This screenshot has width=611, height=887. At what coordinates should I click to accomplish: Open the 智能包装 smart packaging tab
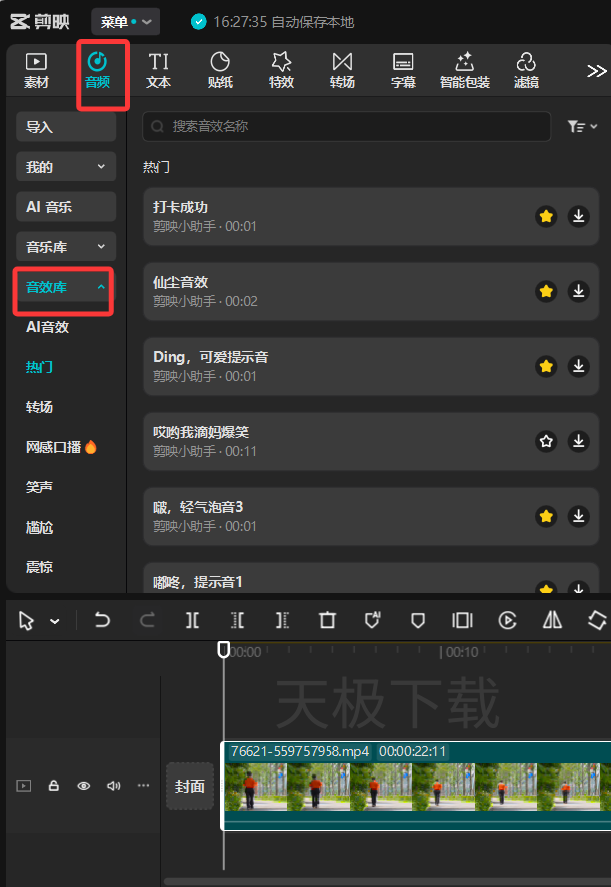coord(464,70)
